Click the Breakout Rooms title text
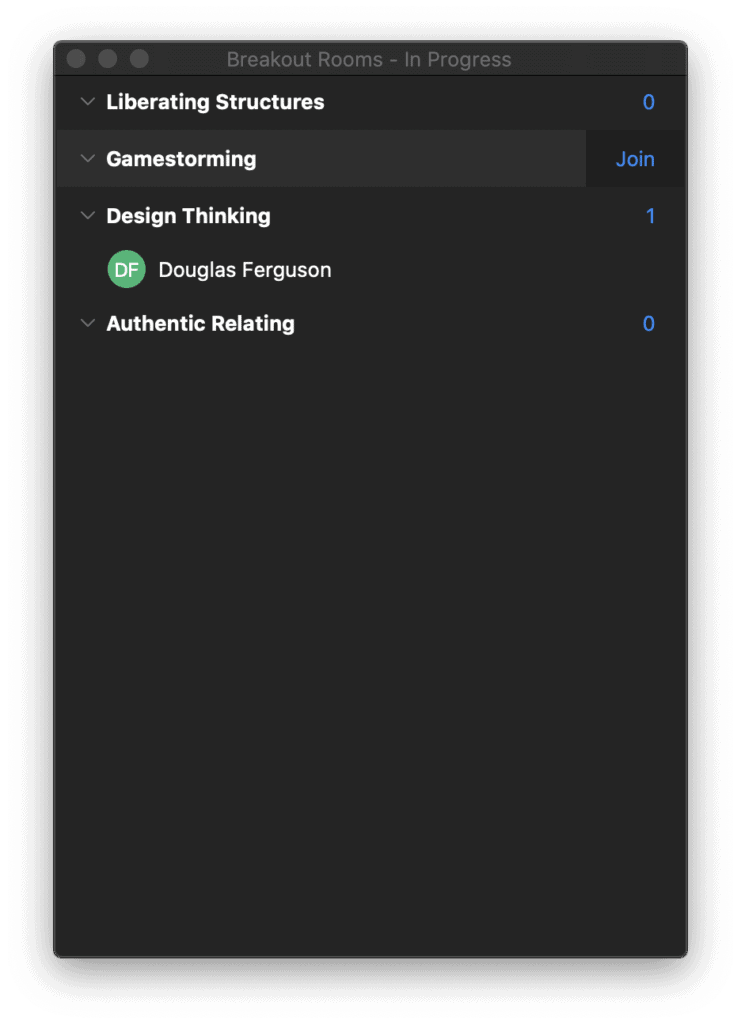The width and height of the screenshot is (741, 1024). [369, 60]
